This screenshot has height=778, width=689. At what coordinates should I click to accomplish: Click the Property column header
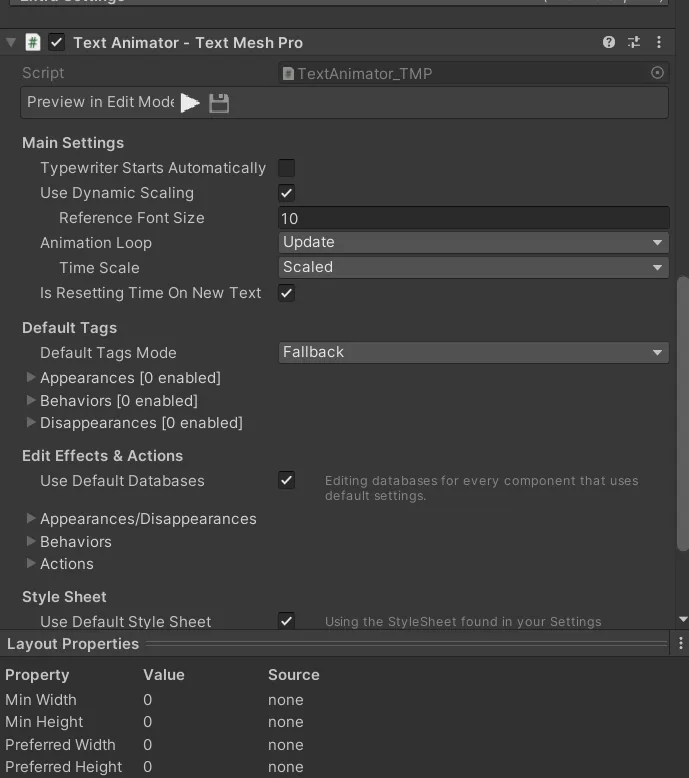[37, 675]
